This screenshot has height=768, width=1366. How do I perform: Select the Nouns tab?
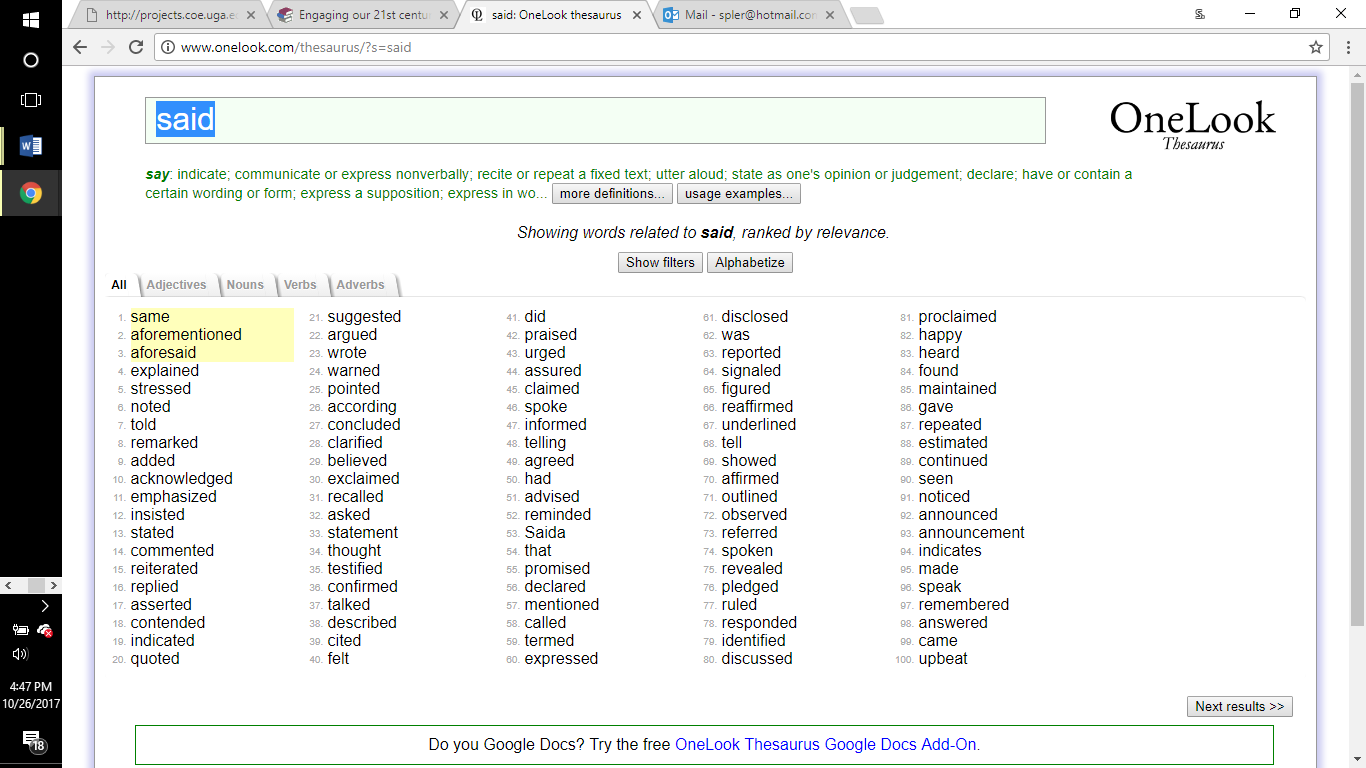point(245,285)
